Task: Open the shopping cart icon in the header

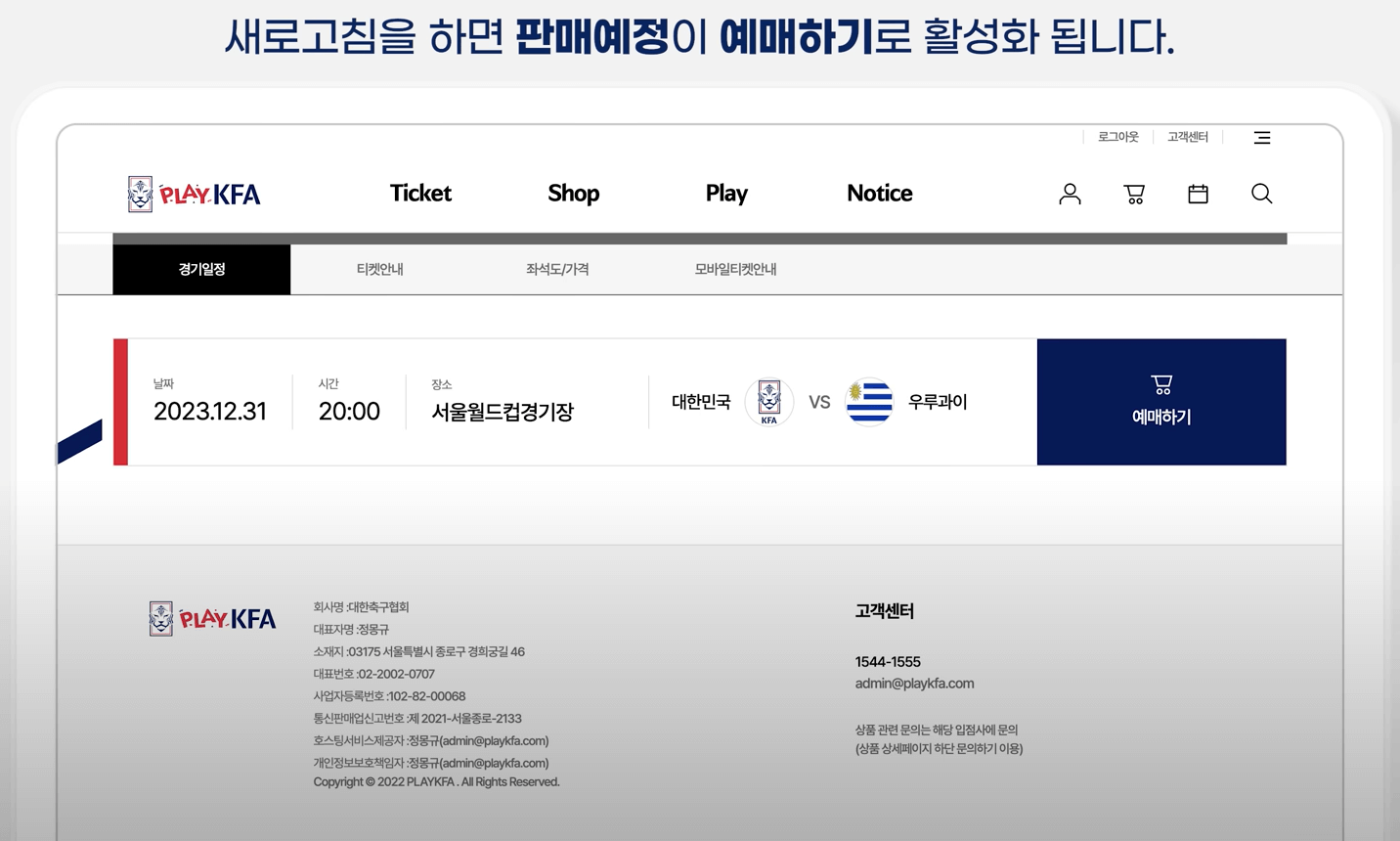Action: coord(1134,194)
